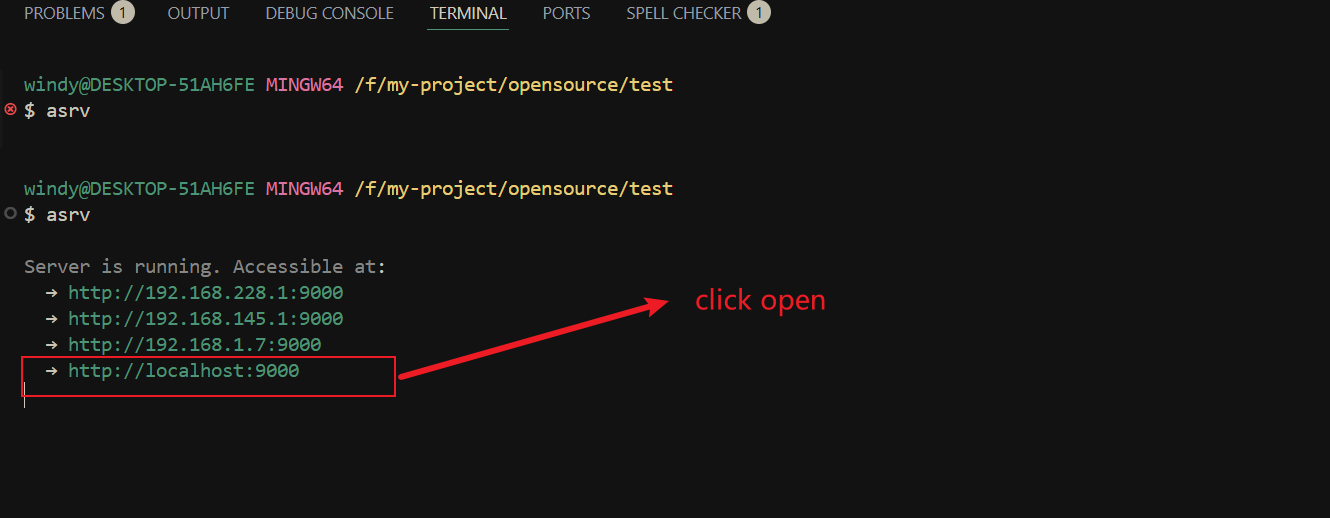Open the http://localhost:9000 link
The width and height of the screenshot is (1330, 518).
pos(184,371)
